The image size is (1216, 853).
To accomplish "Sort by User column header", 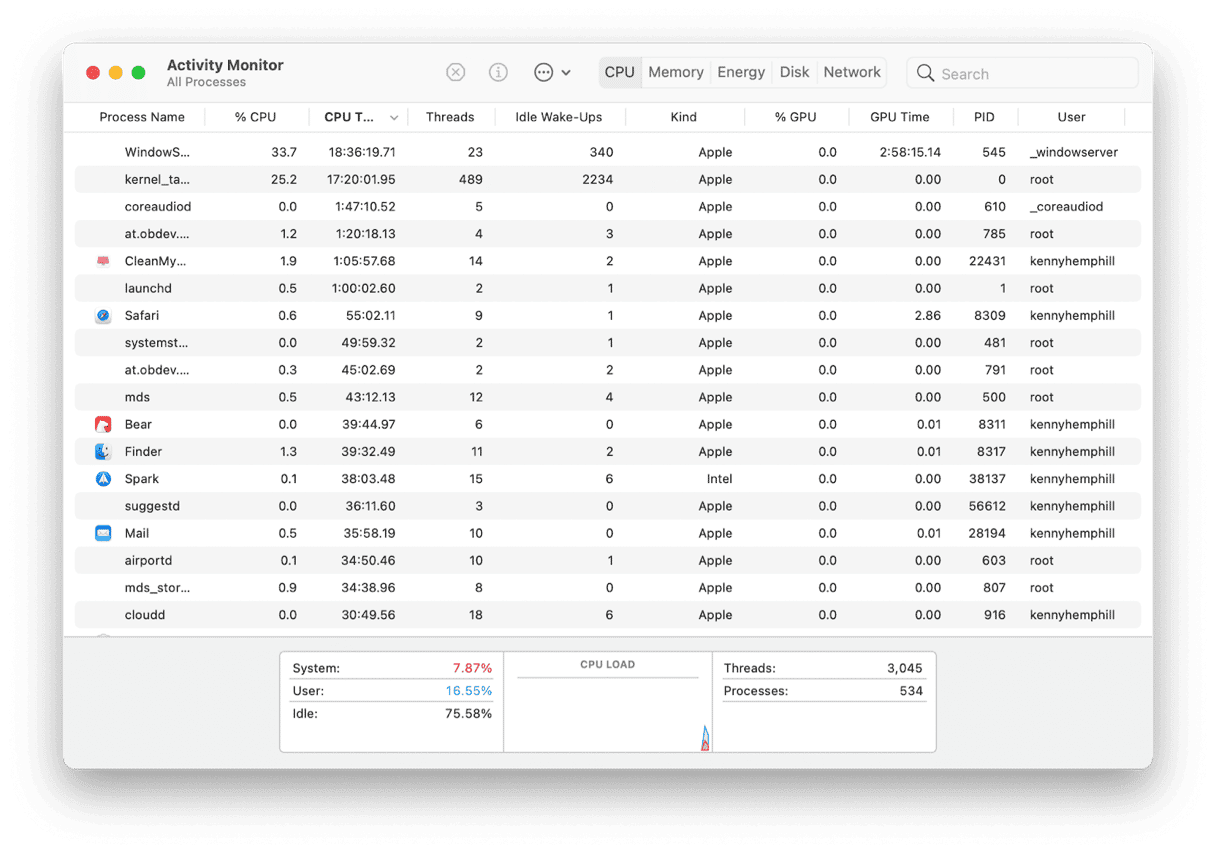I will [1071, 117].
